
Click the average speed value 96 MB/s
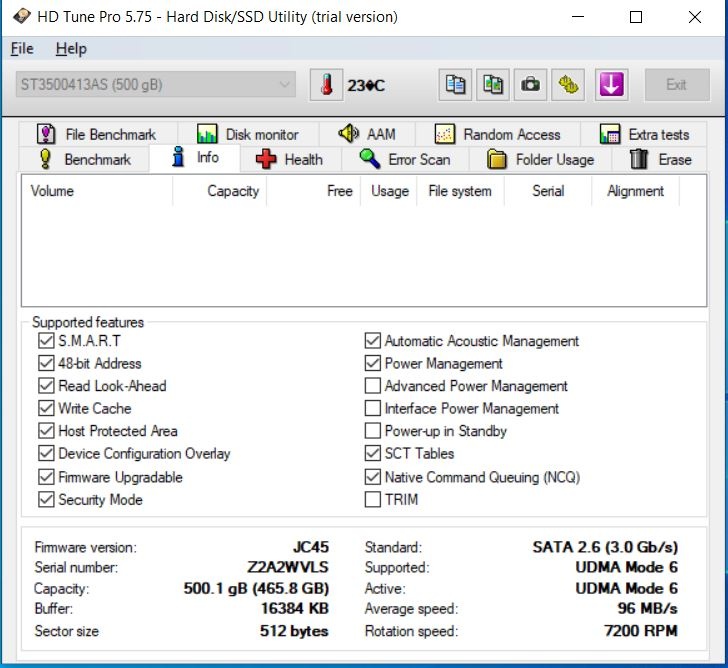pyautogui.click(x=648, y=609)
